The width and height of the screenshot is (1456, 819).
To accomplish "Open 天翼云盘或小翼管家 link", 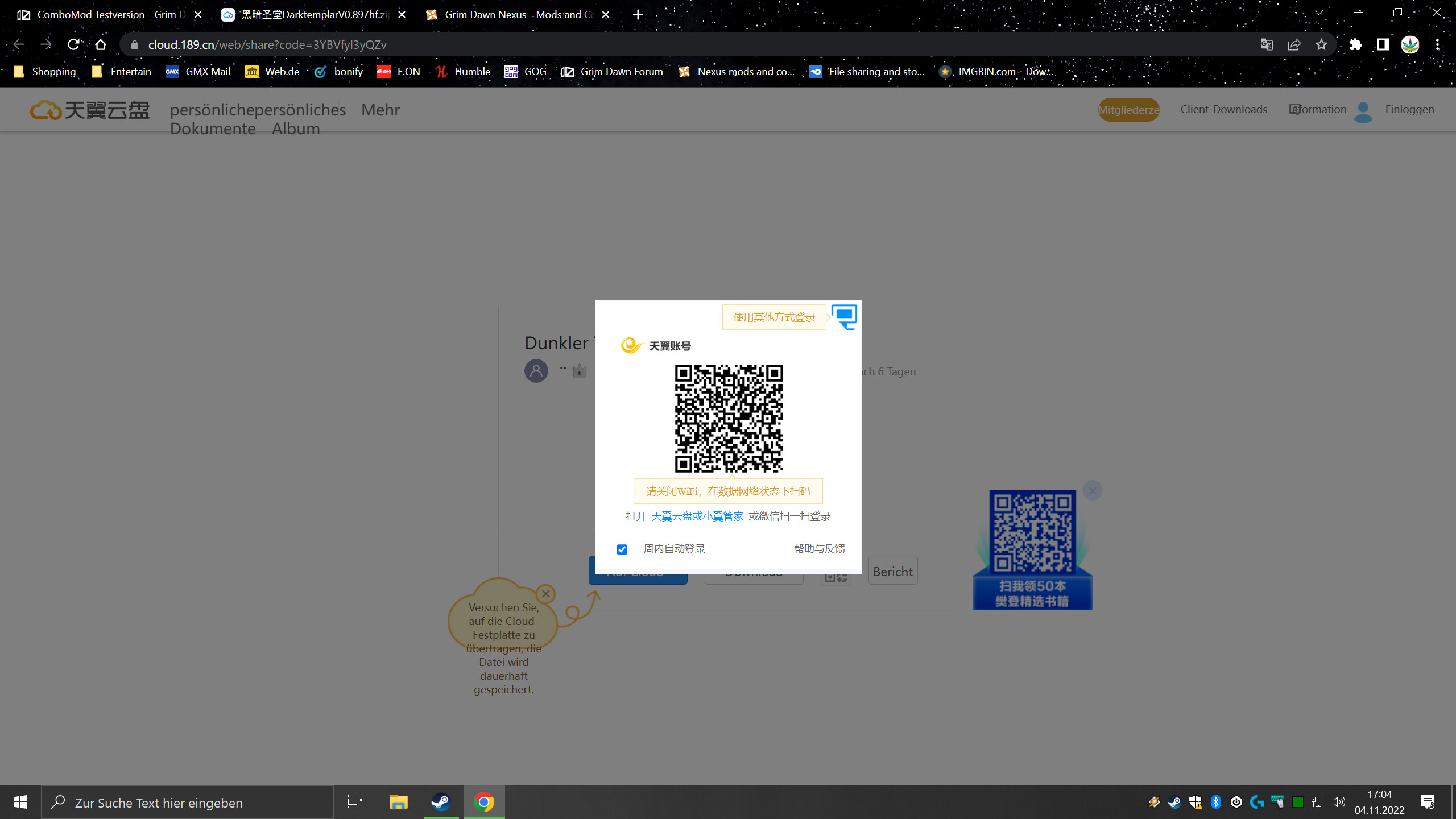I will coord(697,516).
